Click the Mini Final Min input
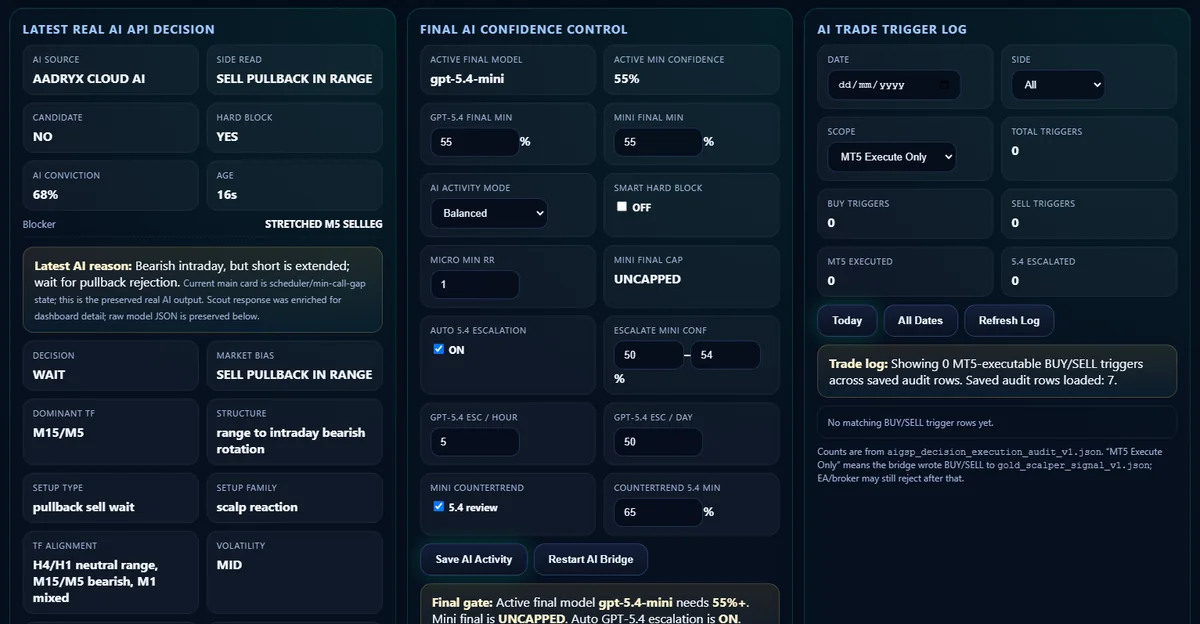 (658, 142)
